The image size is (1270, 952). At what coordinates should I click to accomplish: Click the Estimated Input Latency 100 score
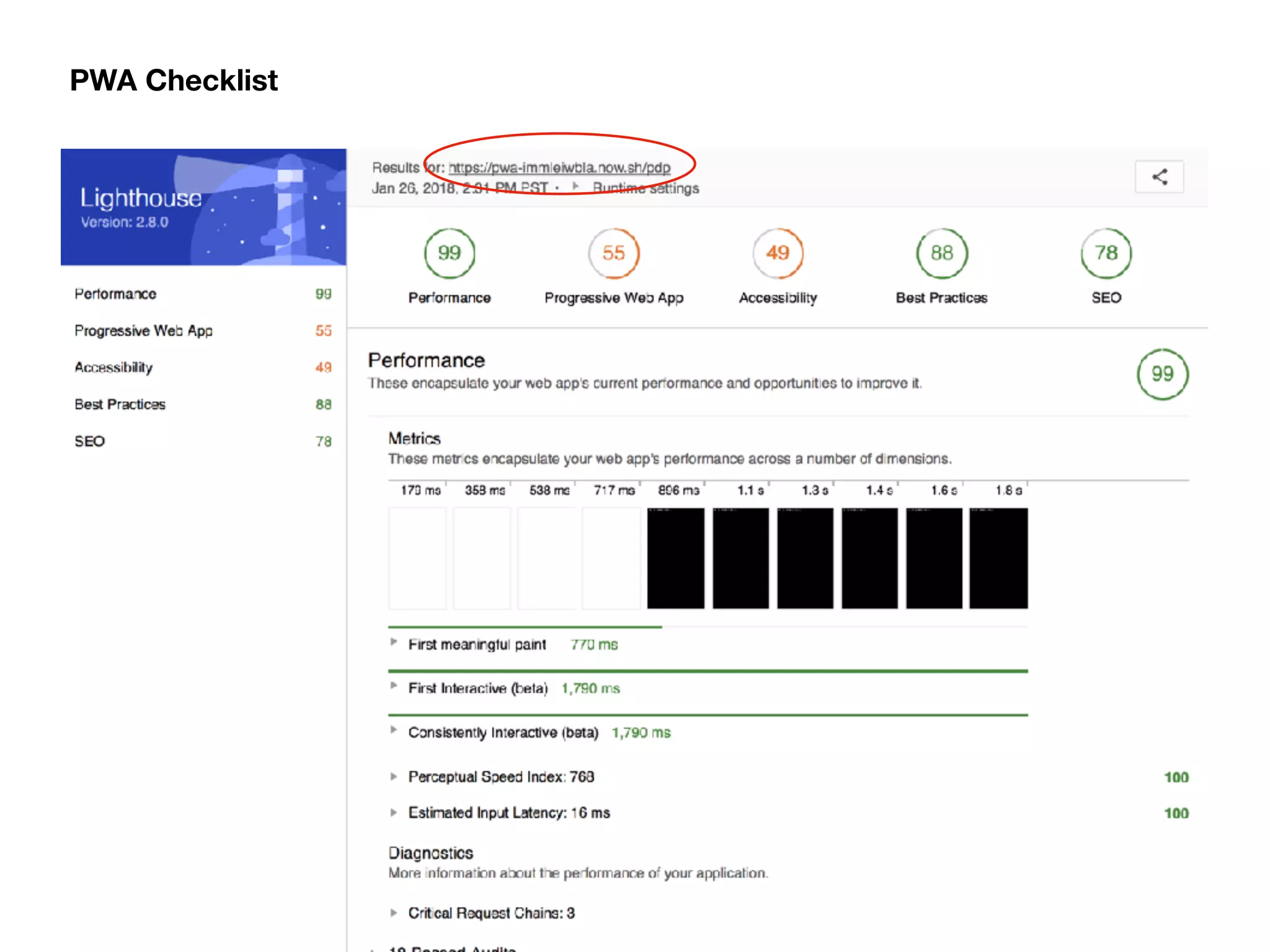1176,813
